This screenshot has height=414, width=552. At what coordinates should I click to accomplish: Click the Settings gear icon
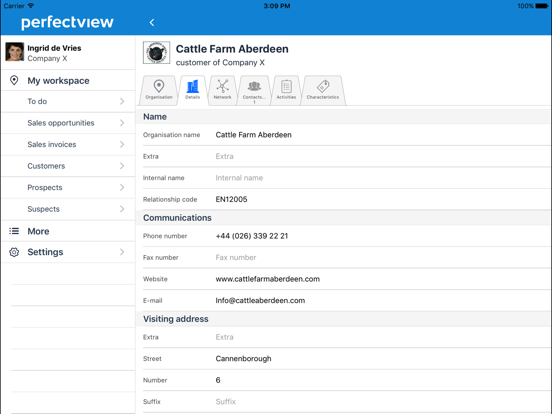click(x=14, y=252)
